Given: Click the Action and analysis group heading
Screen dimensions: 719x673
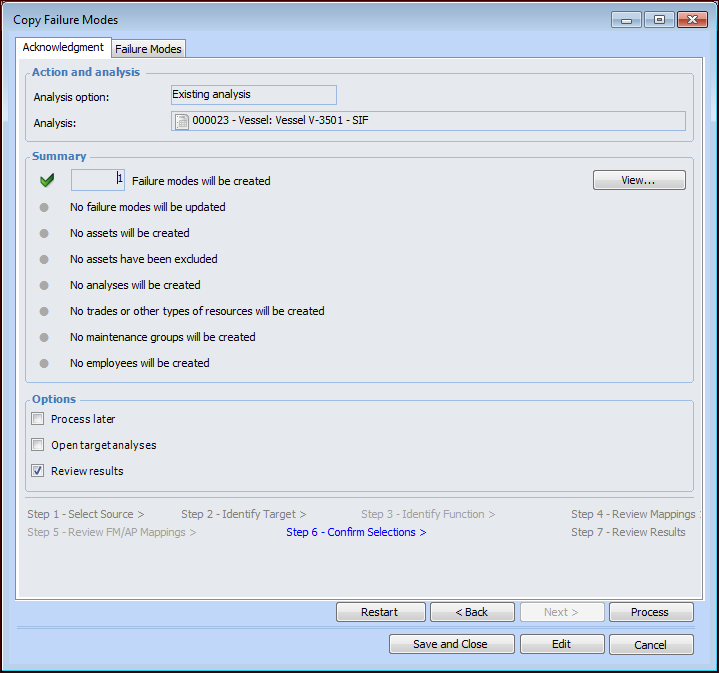Looking at the screenshot, I should coord(86,72).
